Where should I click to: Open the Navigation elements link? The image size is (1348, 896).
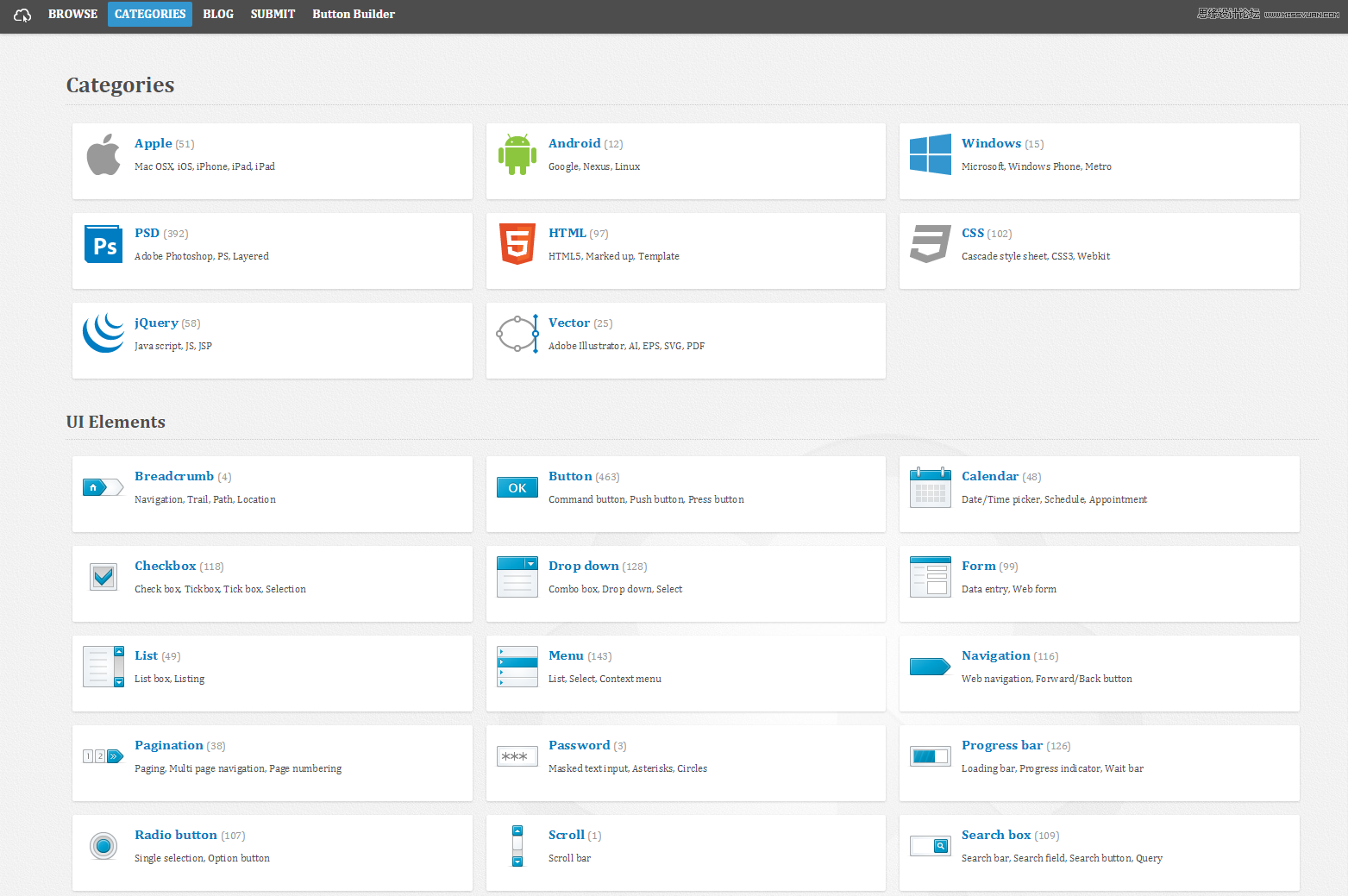[996, 656]
